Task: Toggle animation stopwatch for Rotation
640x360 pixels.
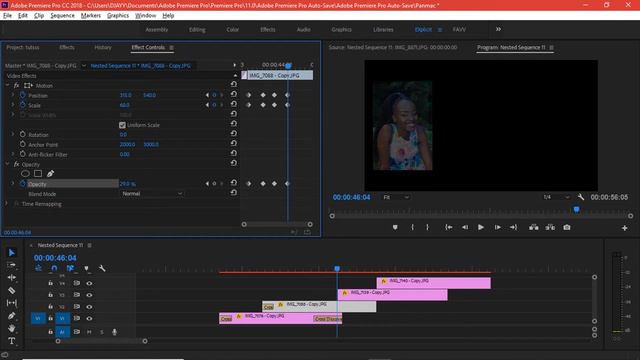Action: tap(22, 134)
